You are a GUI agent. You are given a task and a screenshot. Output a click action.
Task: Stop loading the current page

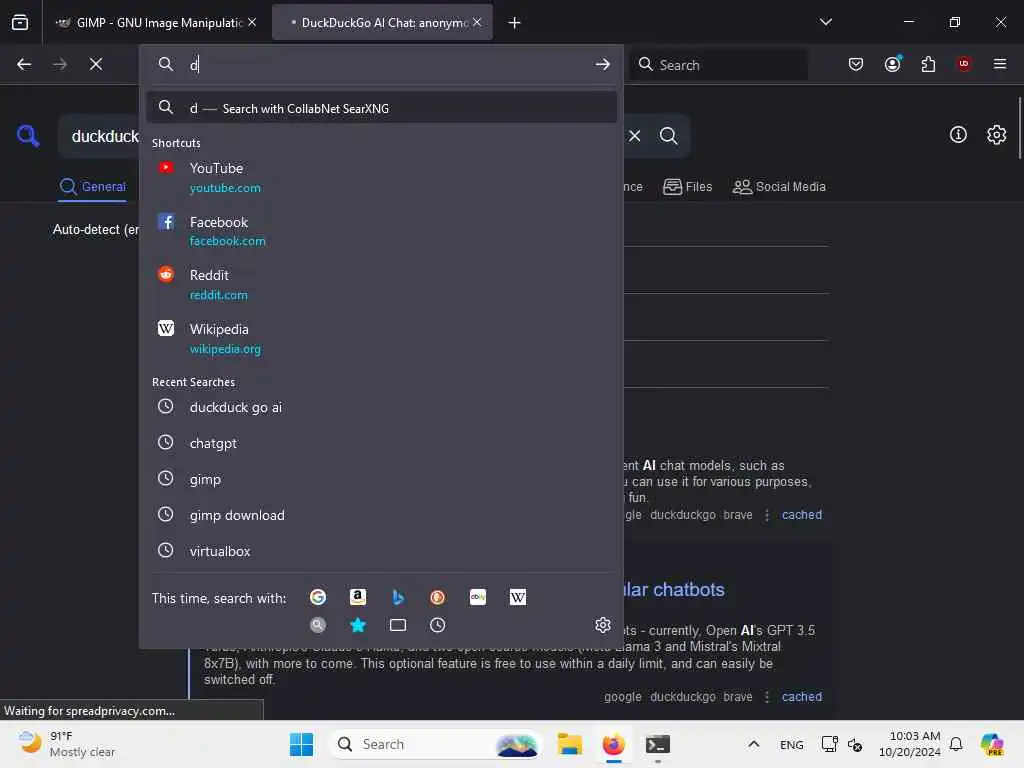pyautogui.click(x=96, y=64)
